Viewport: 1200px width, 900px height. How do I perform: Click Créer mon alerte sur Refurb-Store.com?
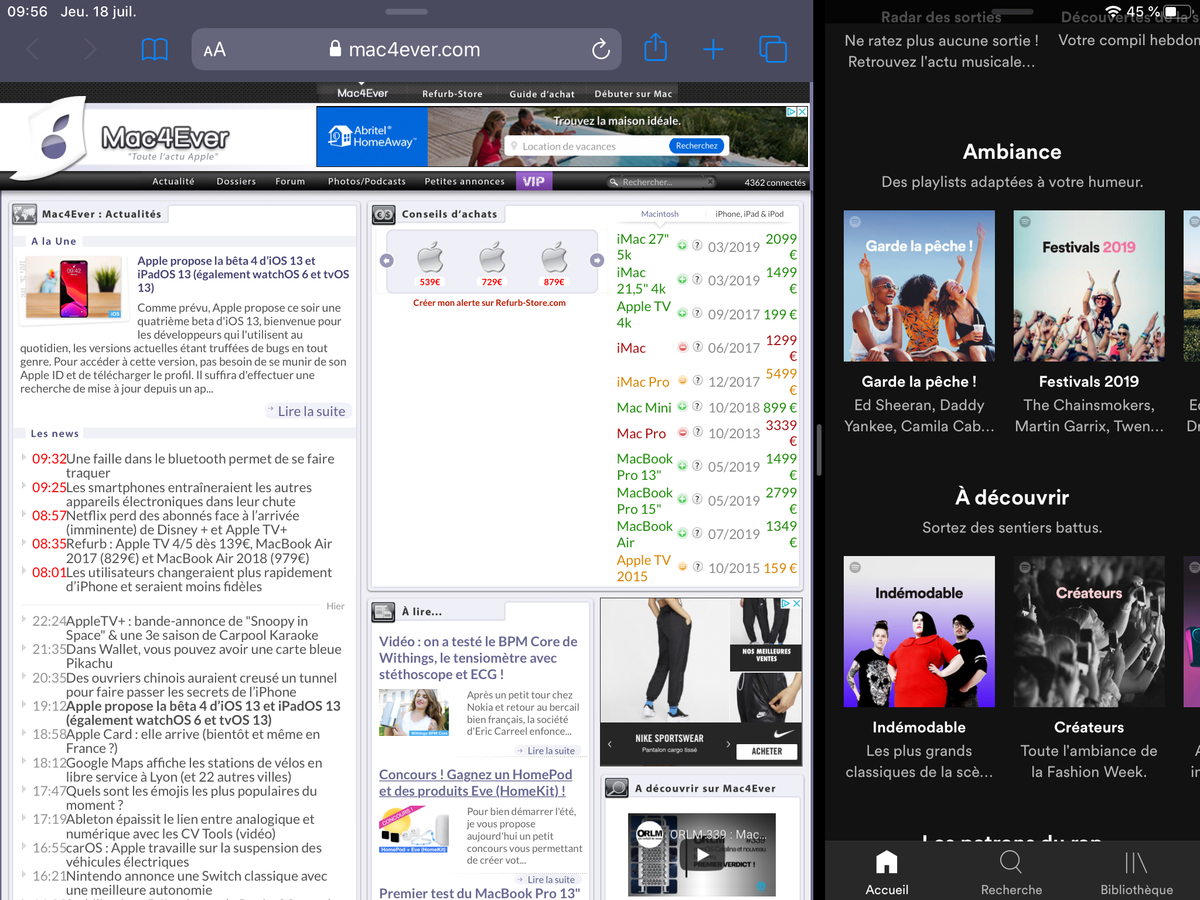489,303
